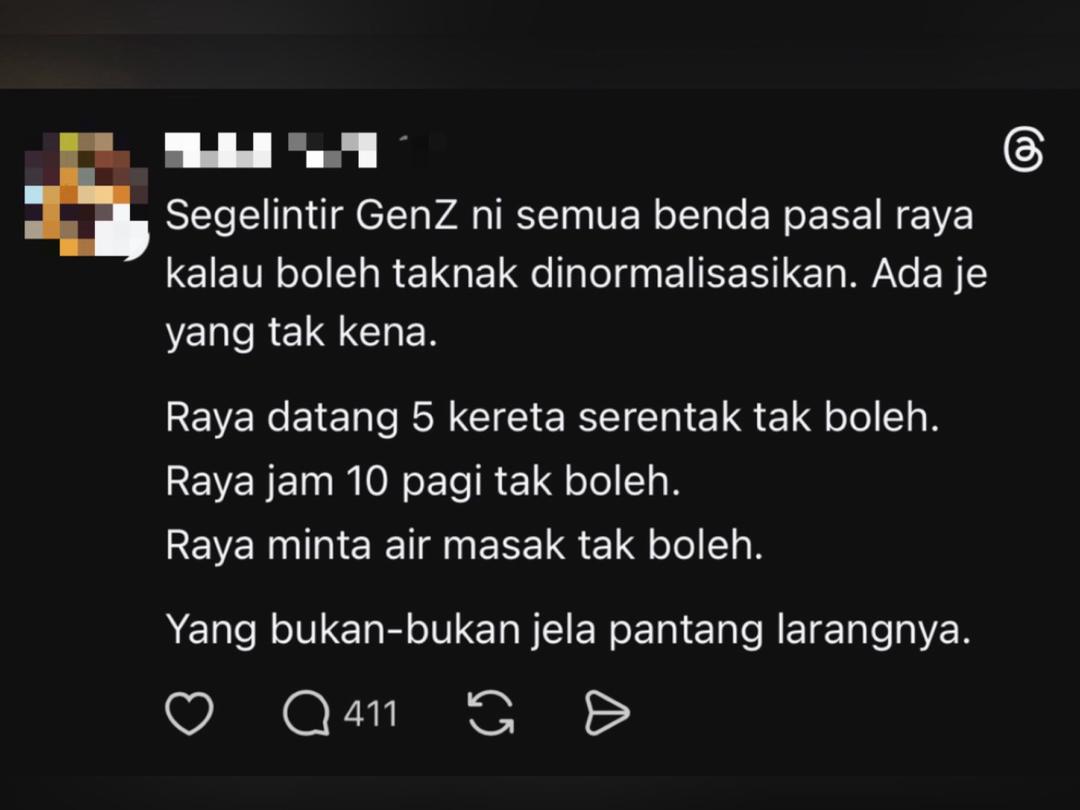This screenshot has width=1080, height=810.
Task: Open the blurred username beside the avatar
Action: tap(271, 149)
